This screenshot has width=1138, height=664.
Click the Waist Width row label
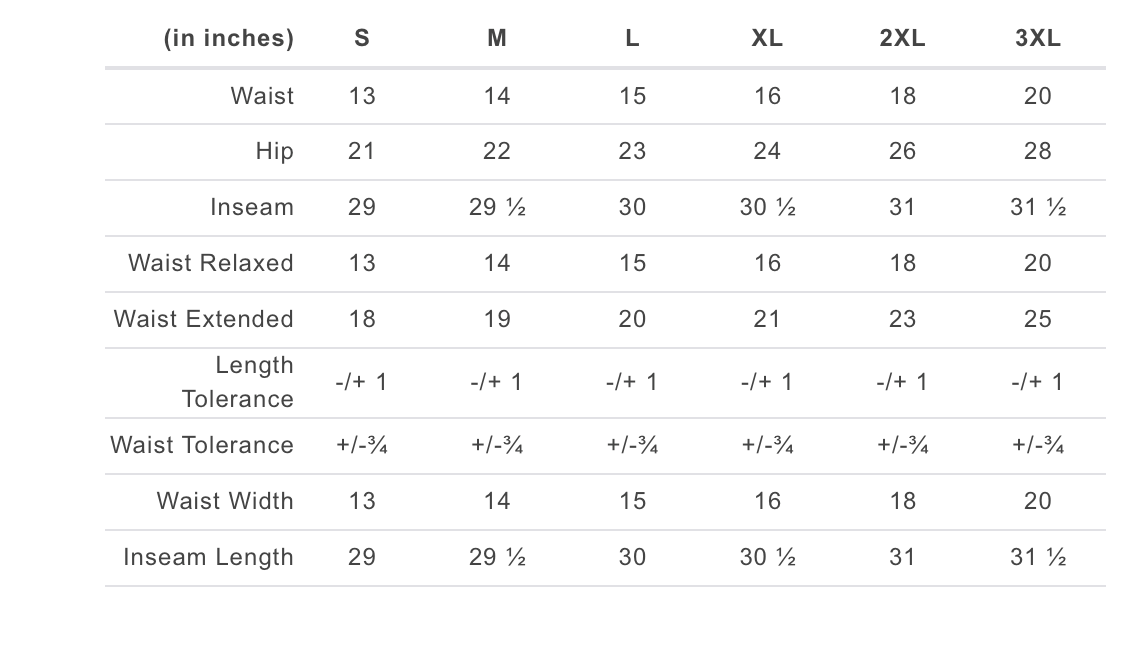(x=225, y=501)
